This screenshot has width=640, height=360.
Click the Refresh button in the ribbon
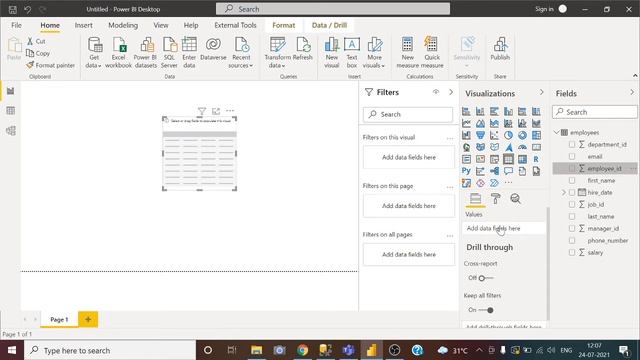tap(302, 49)
